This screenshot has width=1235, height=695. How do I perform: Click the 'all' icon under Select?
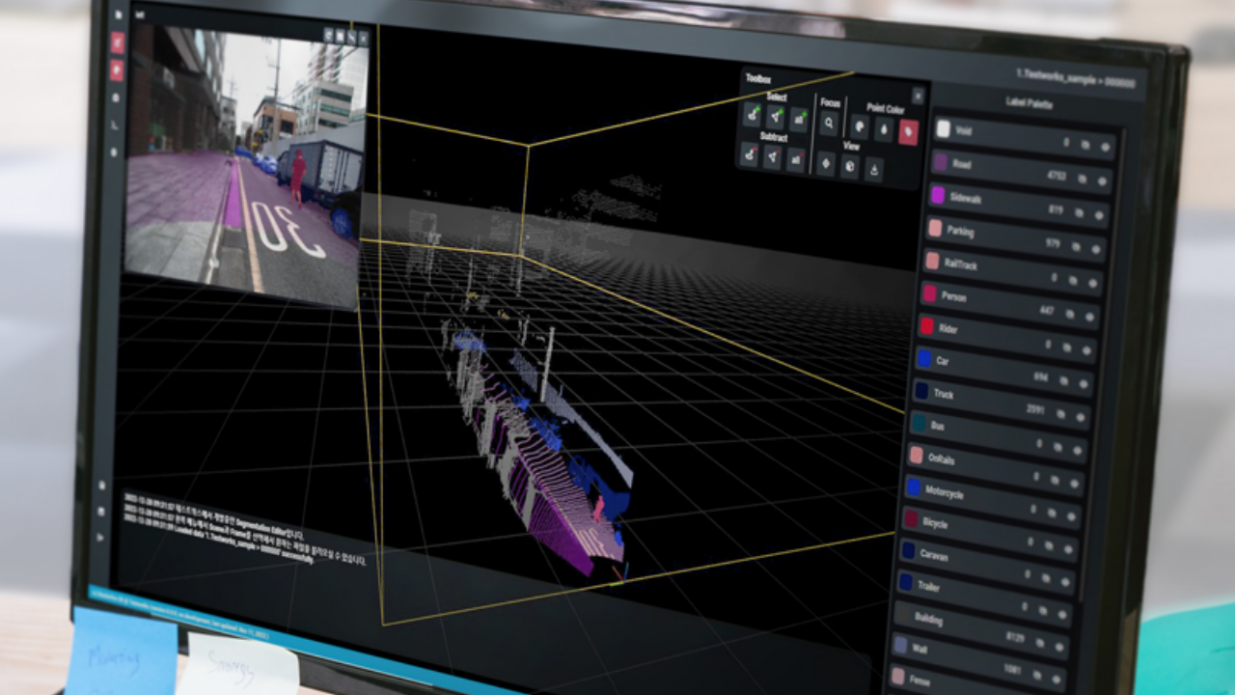798,121
